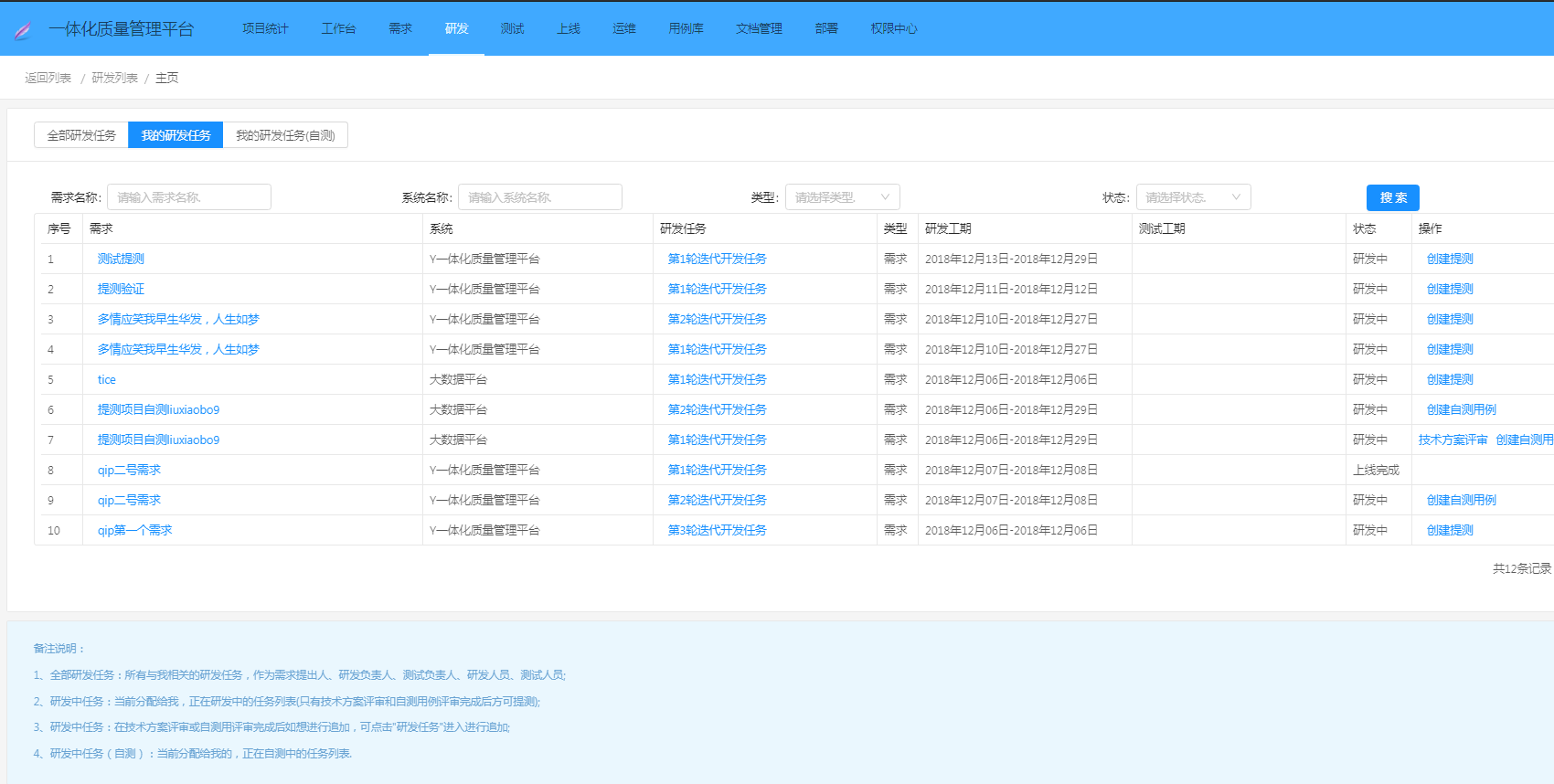The width and height of the screenshot is (1554, 784).
Task: Open row 9 requirement qip二号需求
Action: point(129,500)
